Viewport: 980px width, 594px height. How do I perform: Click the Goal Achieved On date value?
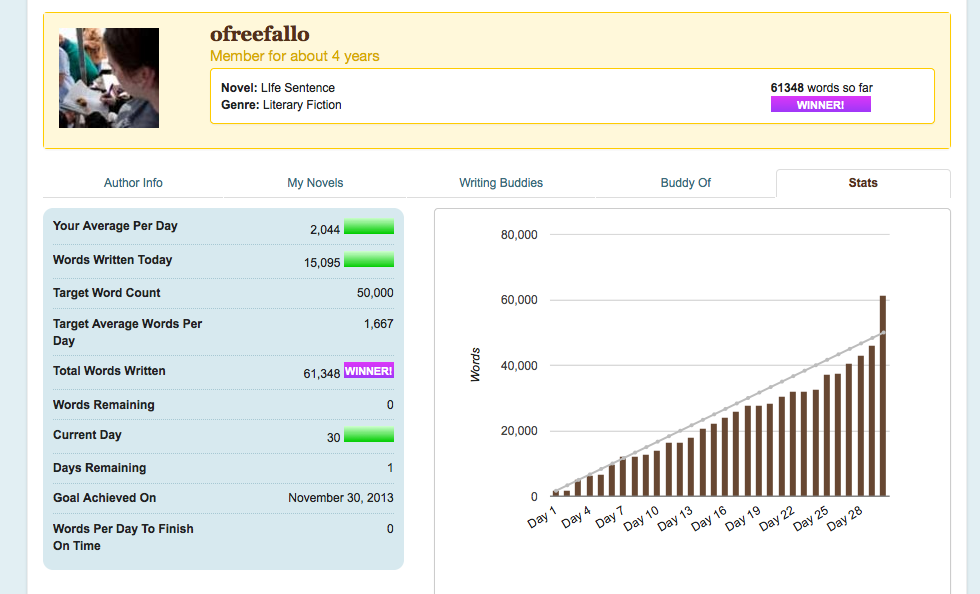(x=340, y=498)
